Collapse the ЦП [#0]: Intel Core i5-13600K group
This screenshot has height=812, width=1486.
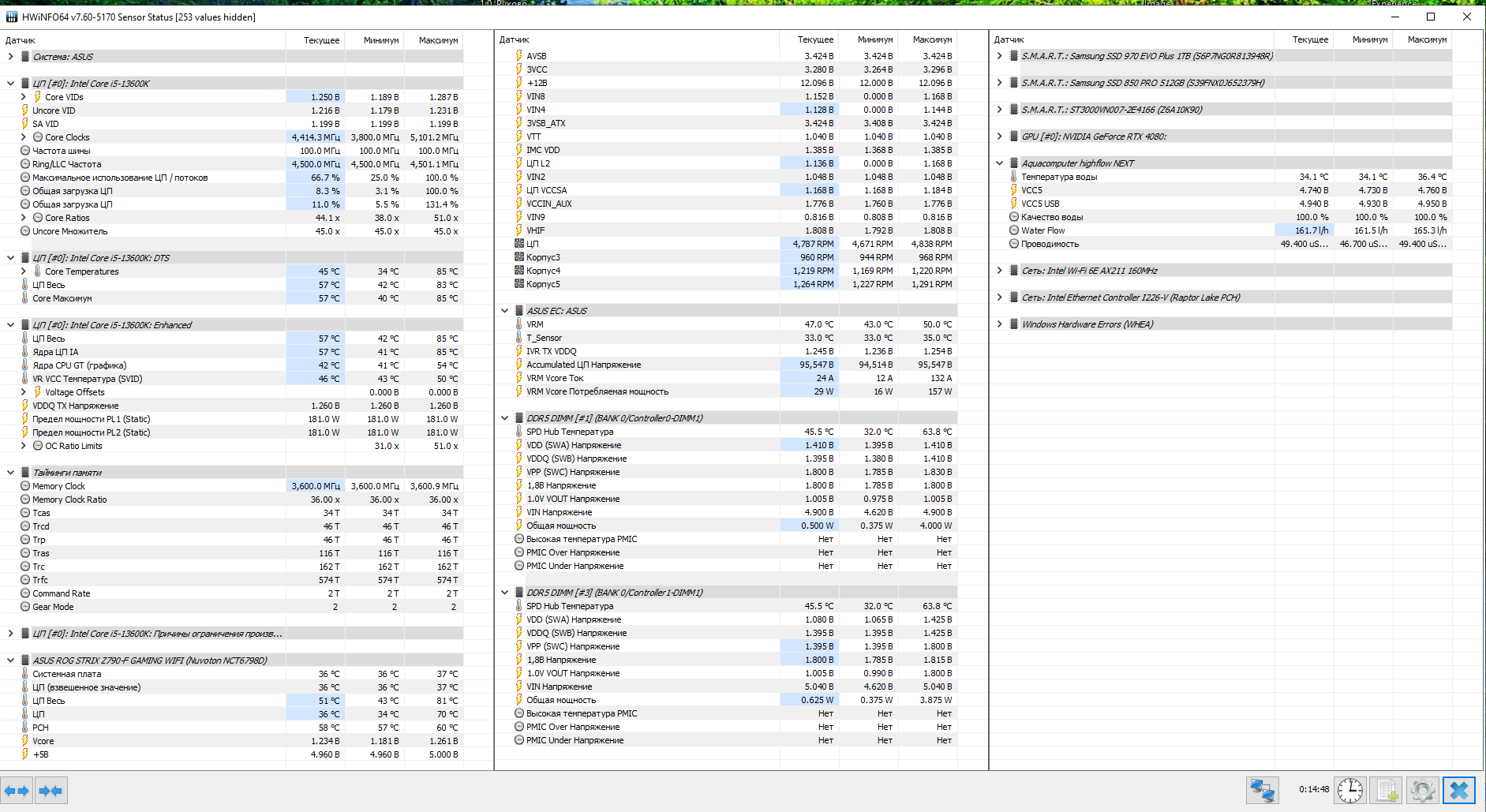pyautogui.click(x=10, y=84)
